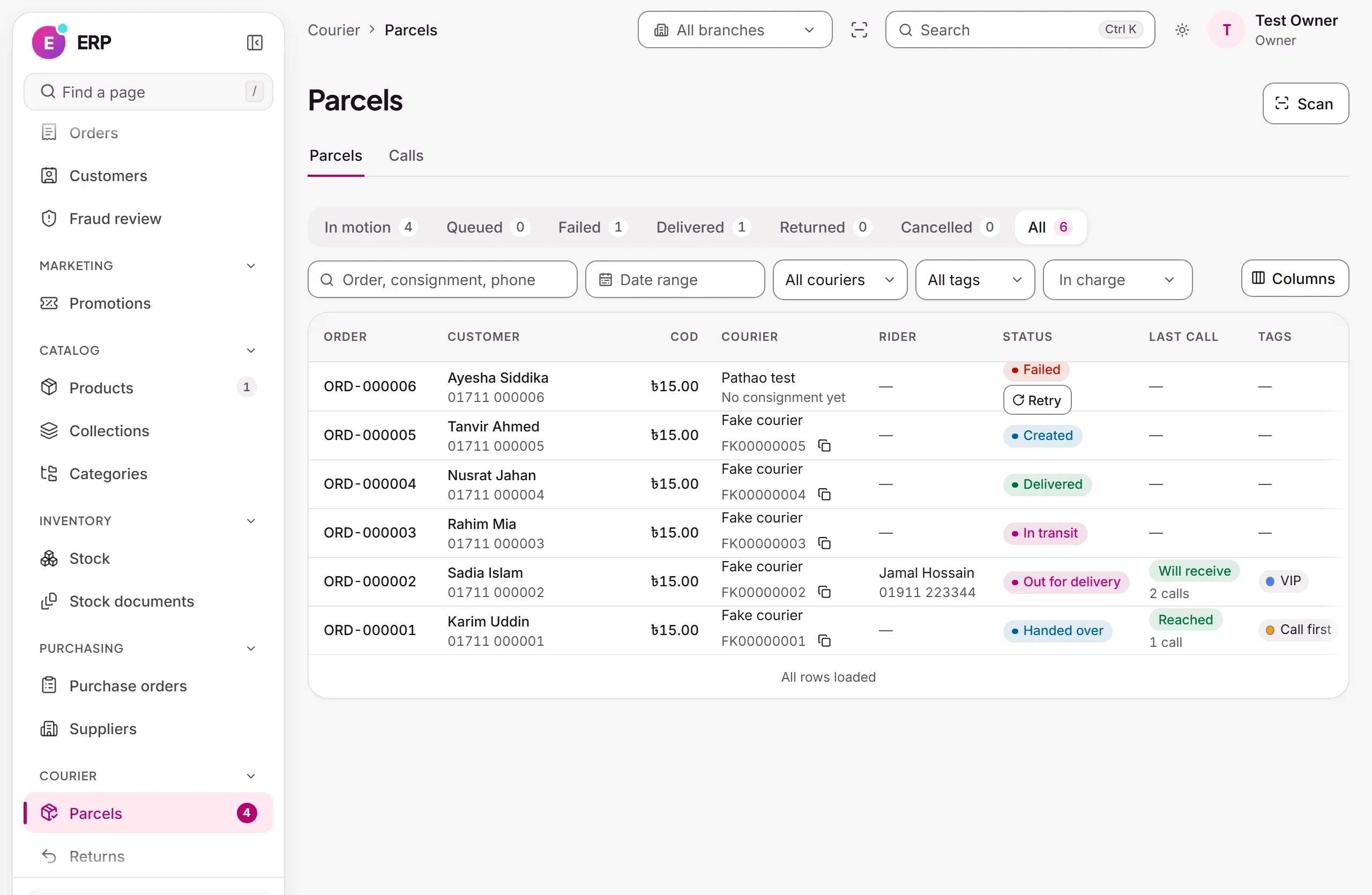Open the All branches dropdown
This screenshot has height=895, width=1372.
pos(734,30)
